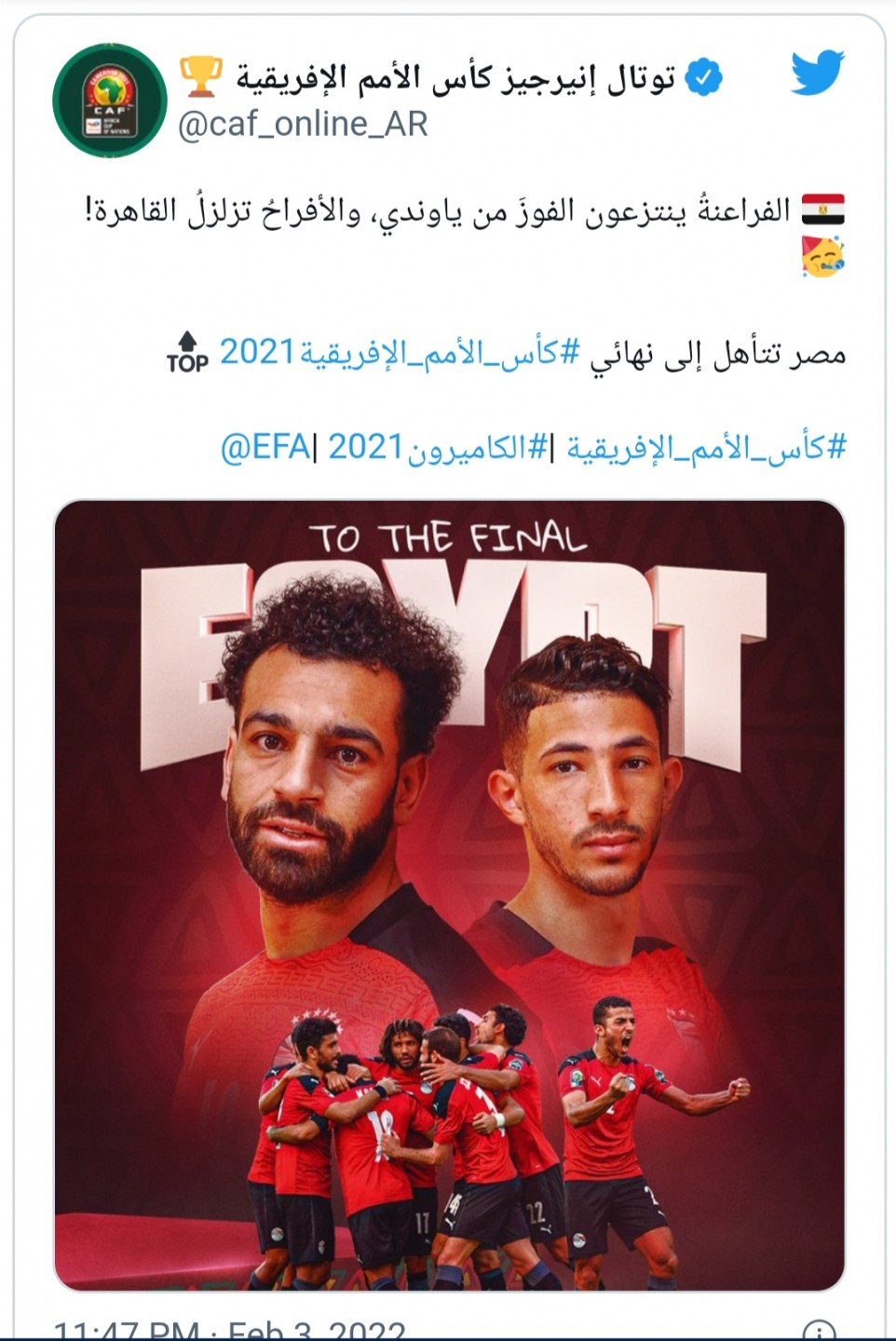896x1341 pixels.
Task: Open the @caf_online_AR handle
Action: coord(303,124)
